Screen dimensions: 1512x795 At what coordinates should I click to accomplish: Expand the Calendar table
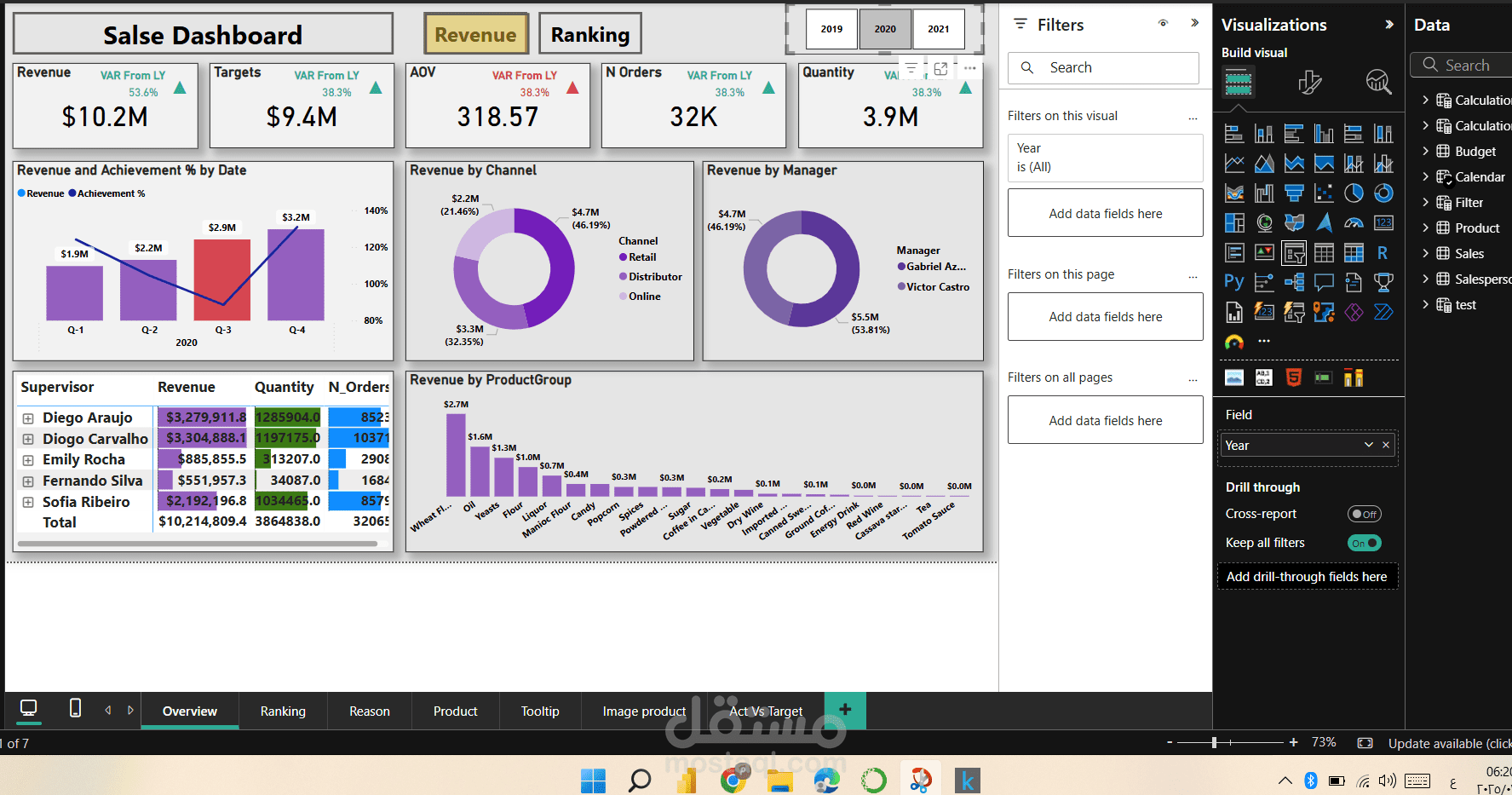pos(1425,176)
